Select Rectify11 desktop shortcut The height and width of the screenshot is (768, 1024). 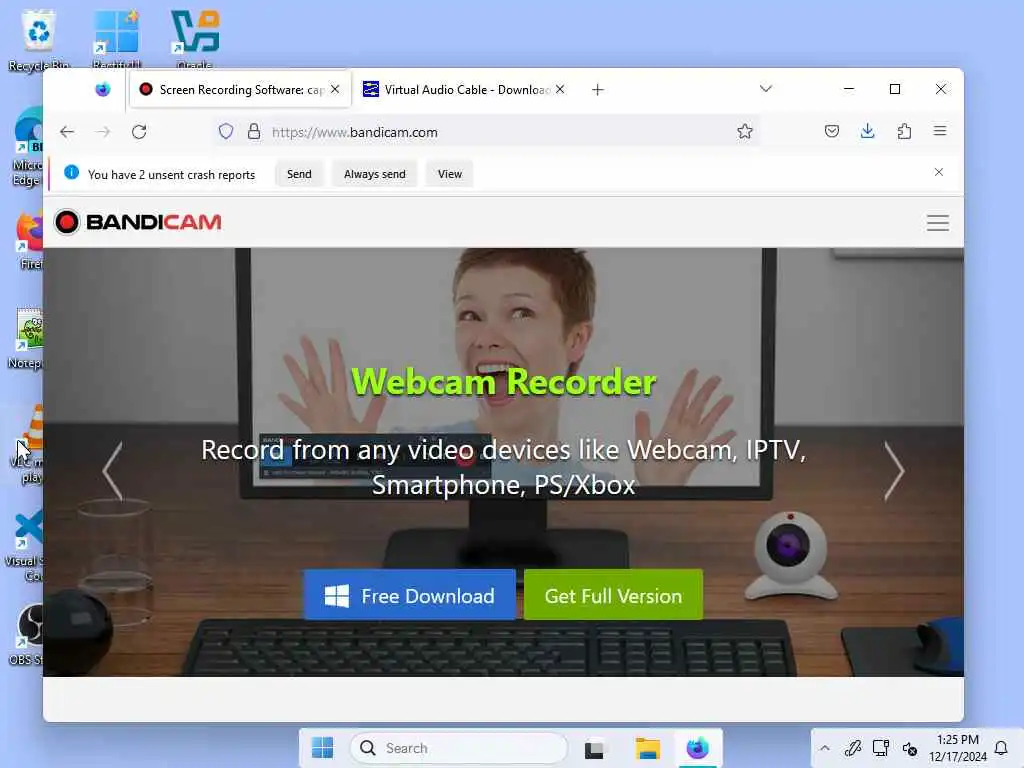[116, 40]
